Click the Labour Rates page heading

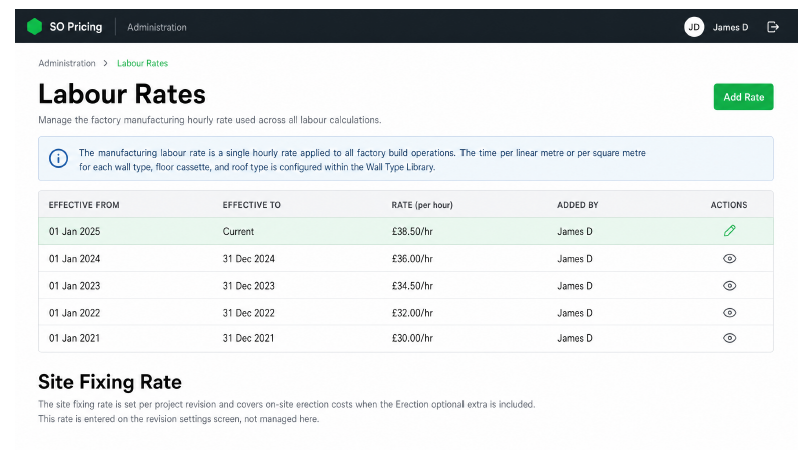click(x=122, y=94)
